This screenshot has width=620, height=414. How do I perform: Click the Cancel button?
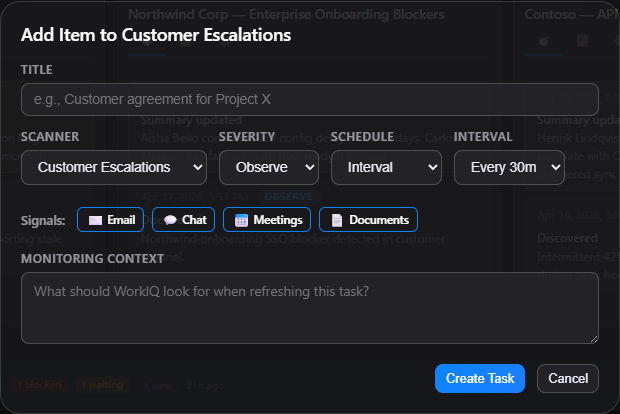coord(568,378)
